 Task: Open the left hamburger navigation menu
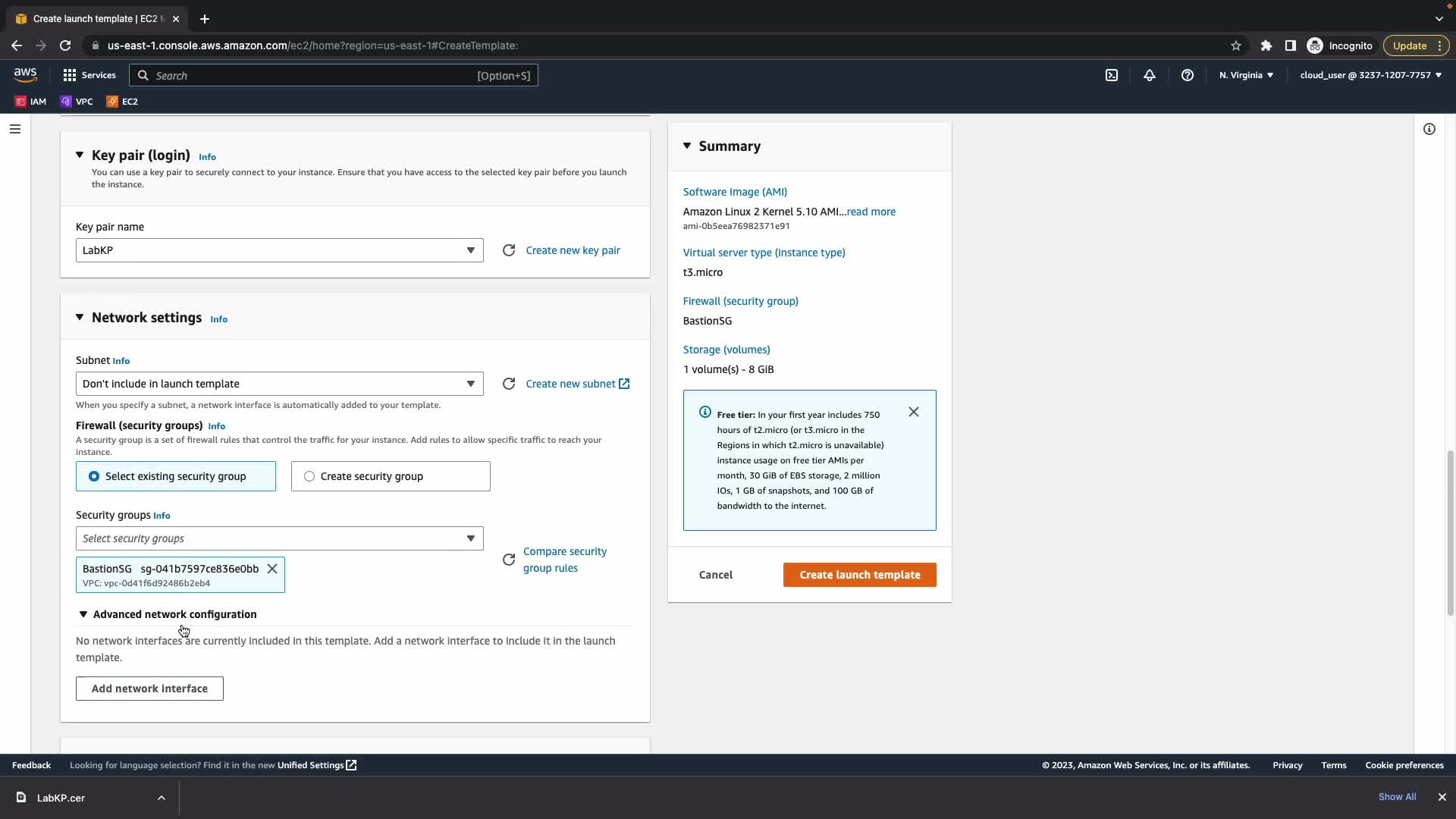14,129
